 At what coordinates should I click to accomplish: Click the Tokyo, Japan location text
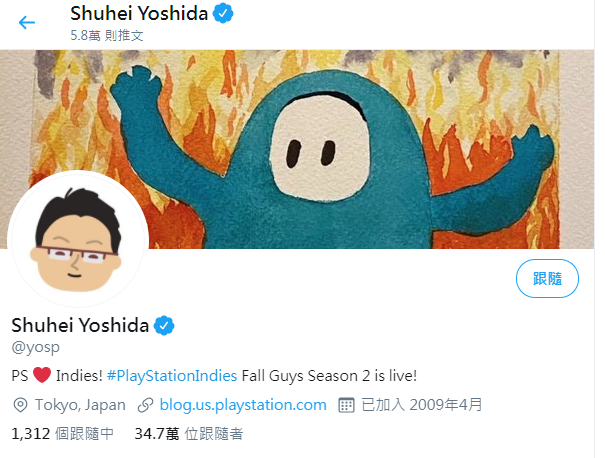pos(80,405)
